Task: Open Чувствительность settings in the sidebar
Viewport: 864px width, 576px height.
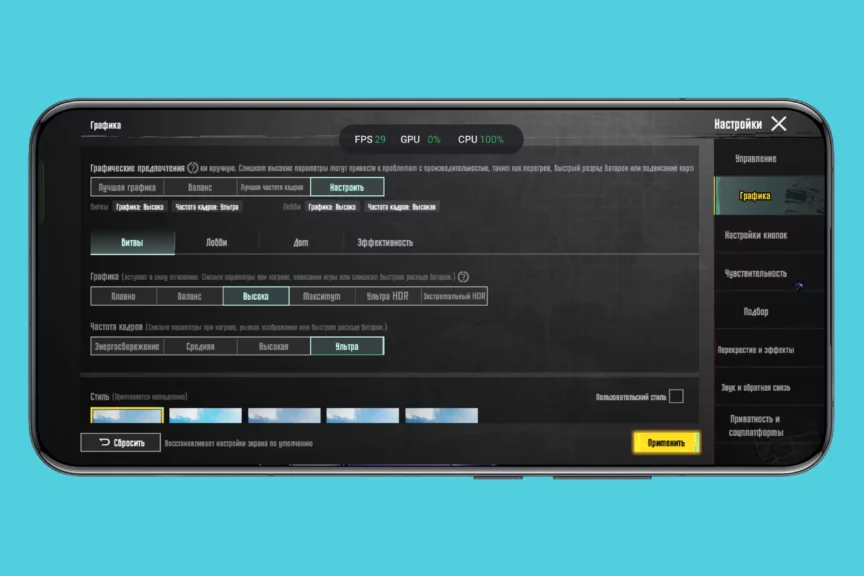Action: point(755,273)
